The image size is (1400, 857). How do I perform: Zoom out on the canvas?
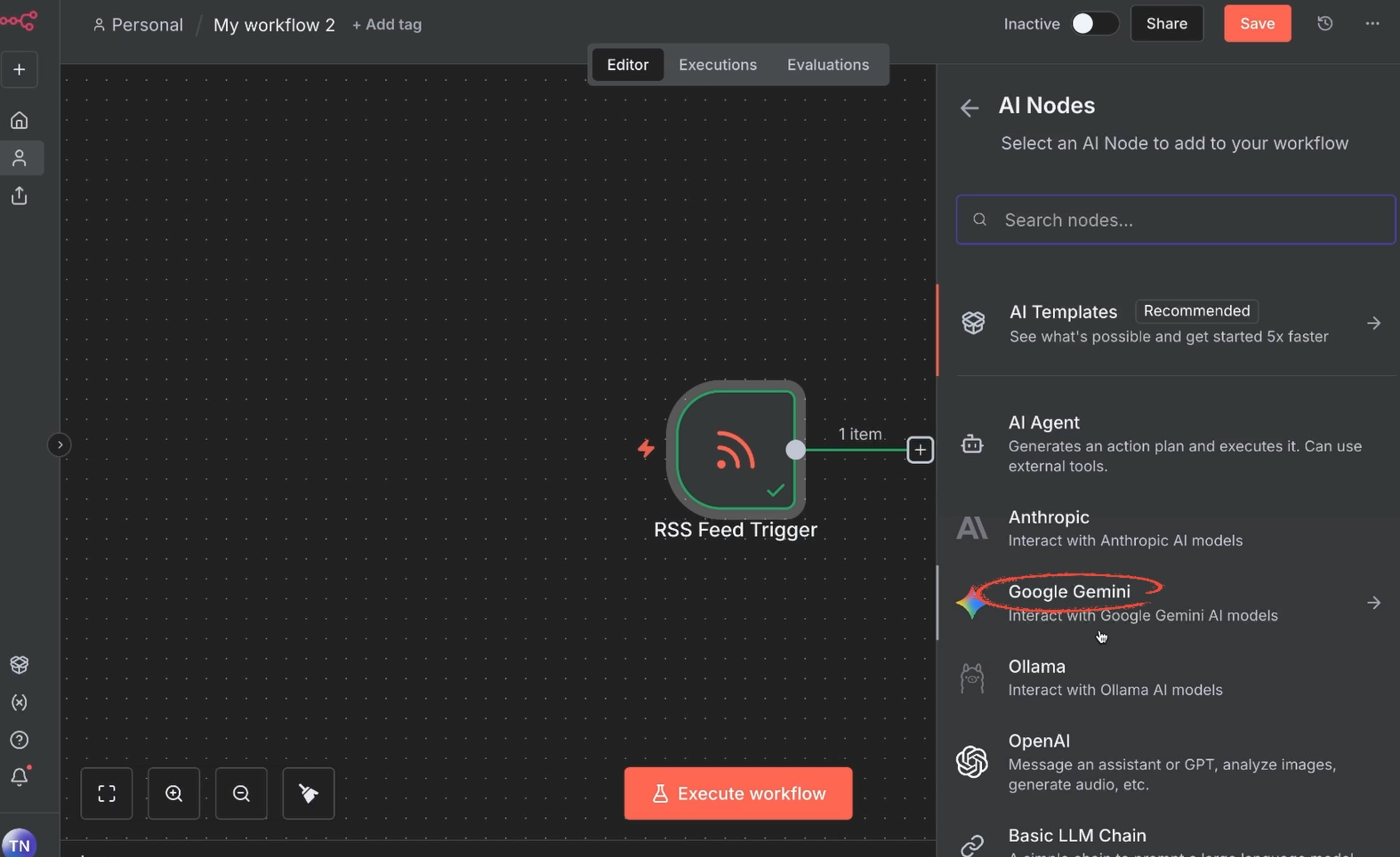click(x=241, y=793)
